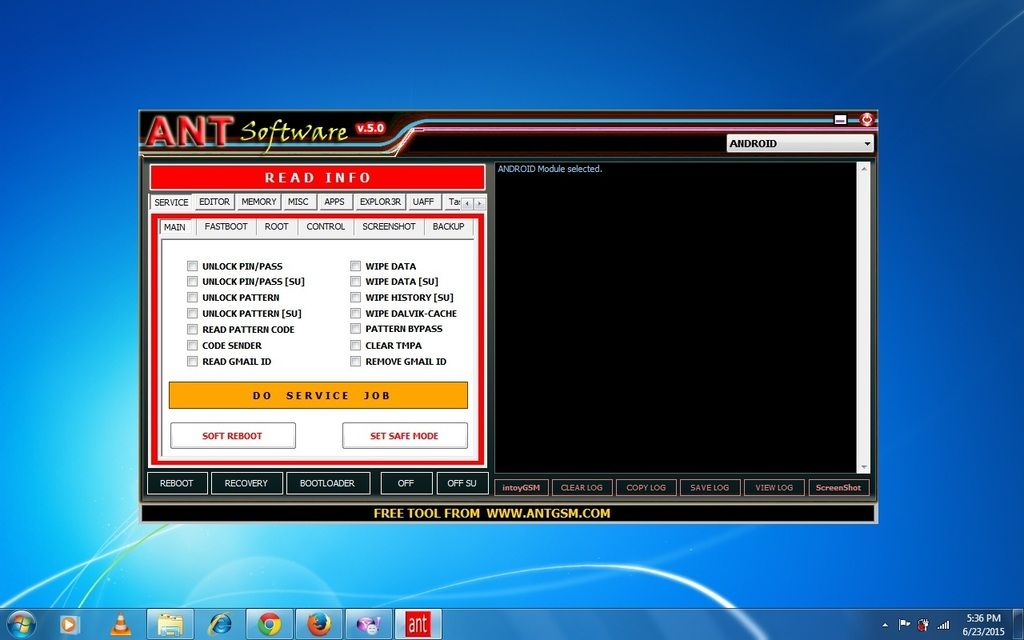Switch to the MEMORY tab
The height and width of the screenshot is (640, 1024).
259,202
